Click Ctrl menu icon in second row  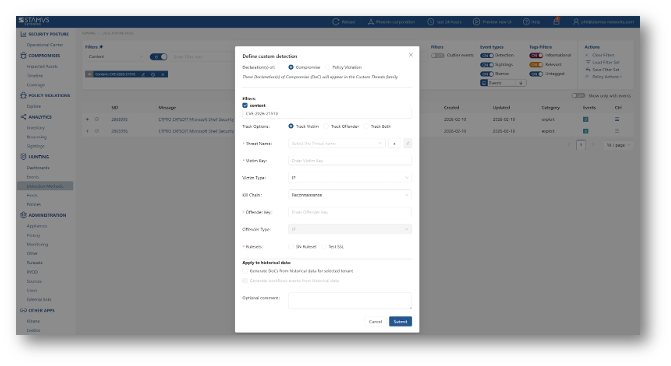tap(617, 131)
